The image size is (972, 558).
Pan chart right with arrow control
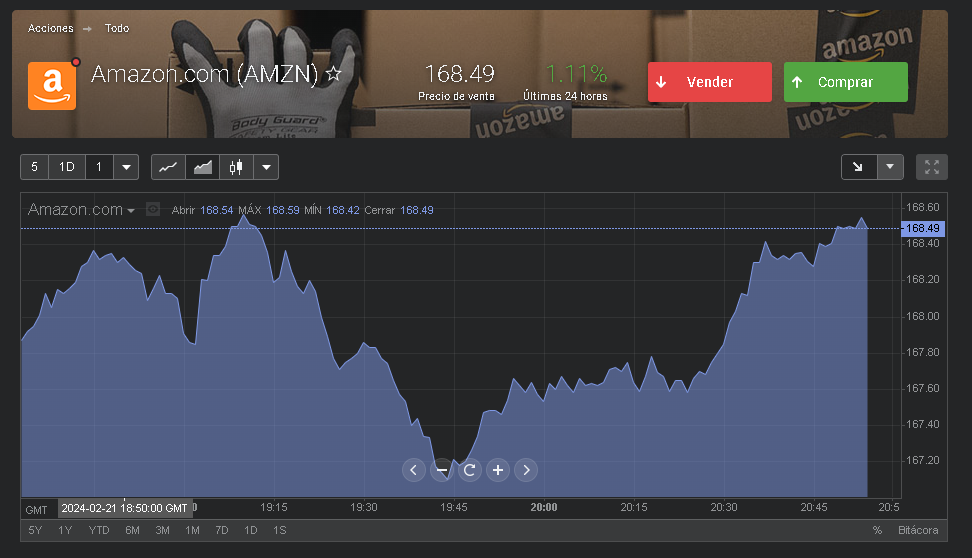pyautogui.click(x=526, y=470)
